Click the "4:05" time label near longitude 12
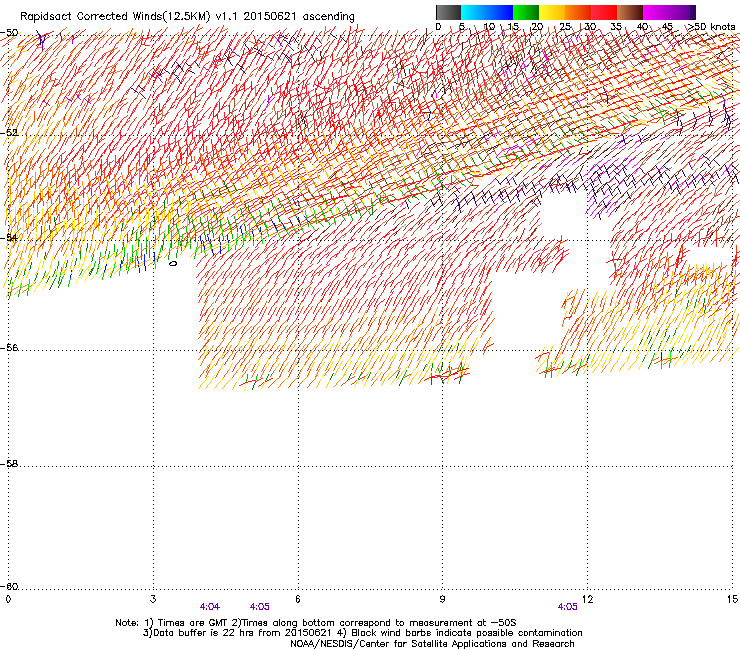 click(567, 607)
